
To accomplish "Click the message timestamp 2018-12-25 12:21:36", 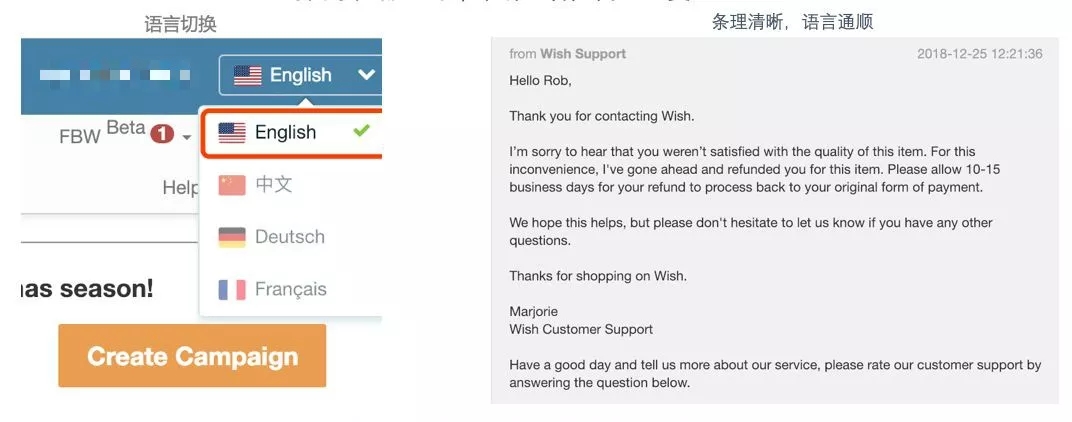I will [979, 54].
